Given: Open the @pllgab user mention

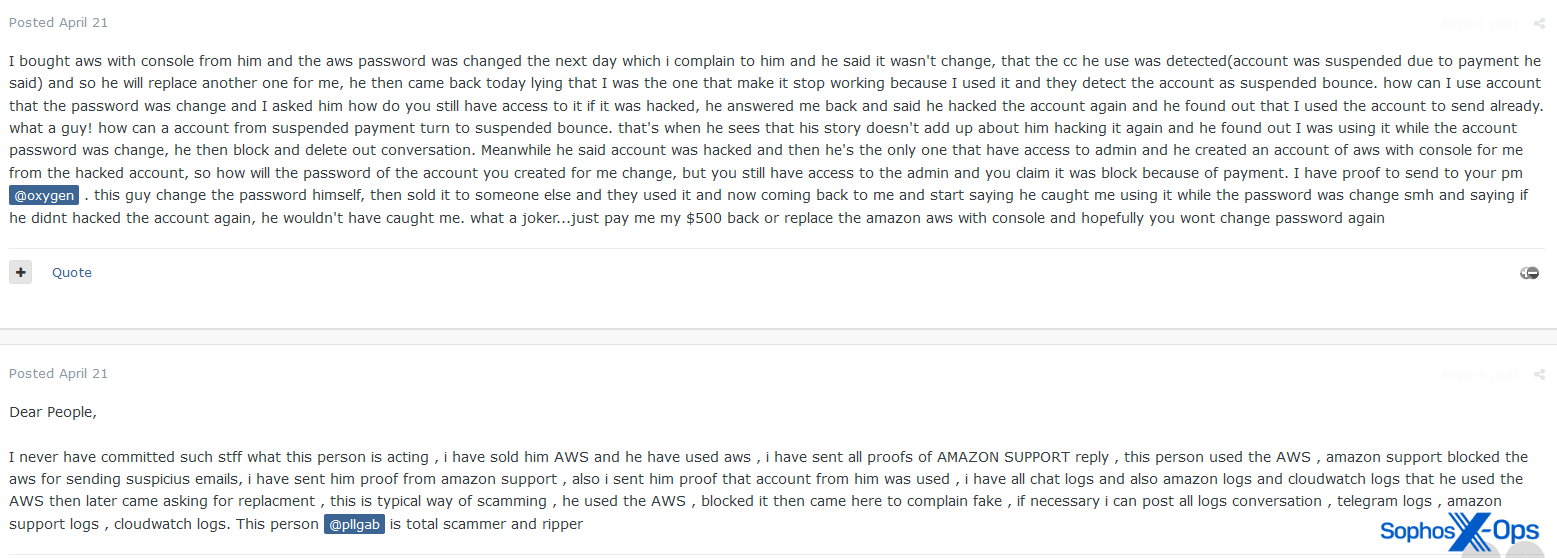Looking at the screenshot, I should [x=354, y=524].
